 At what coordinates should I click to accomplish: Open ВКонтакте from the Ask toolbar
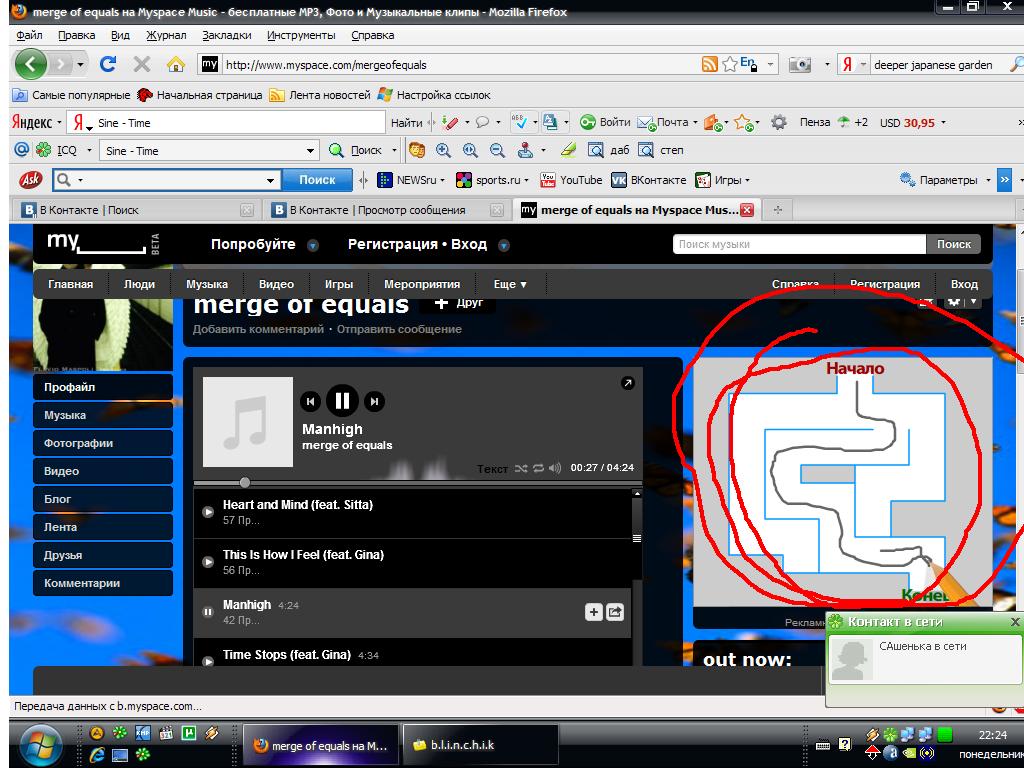point(648,180)
